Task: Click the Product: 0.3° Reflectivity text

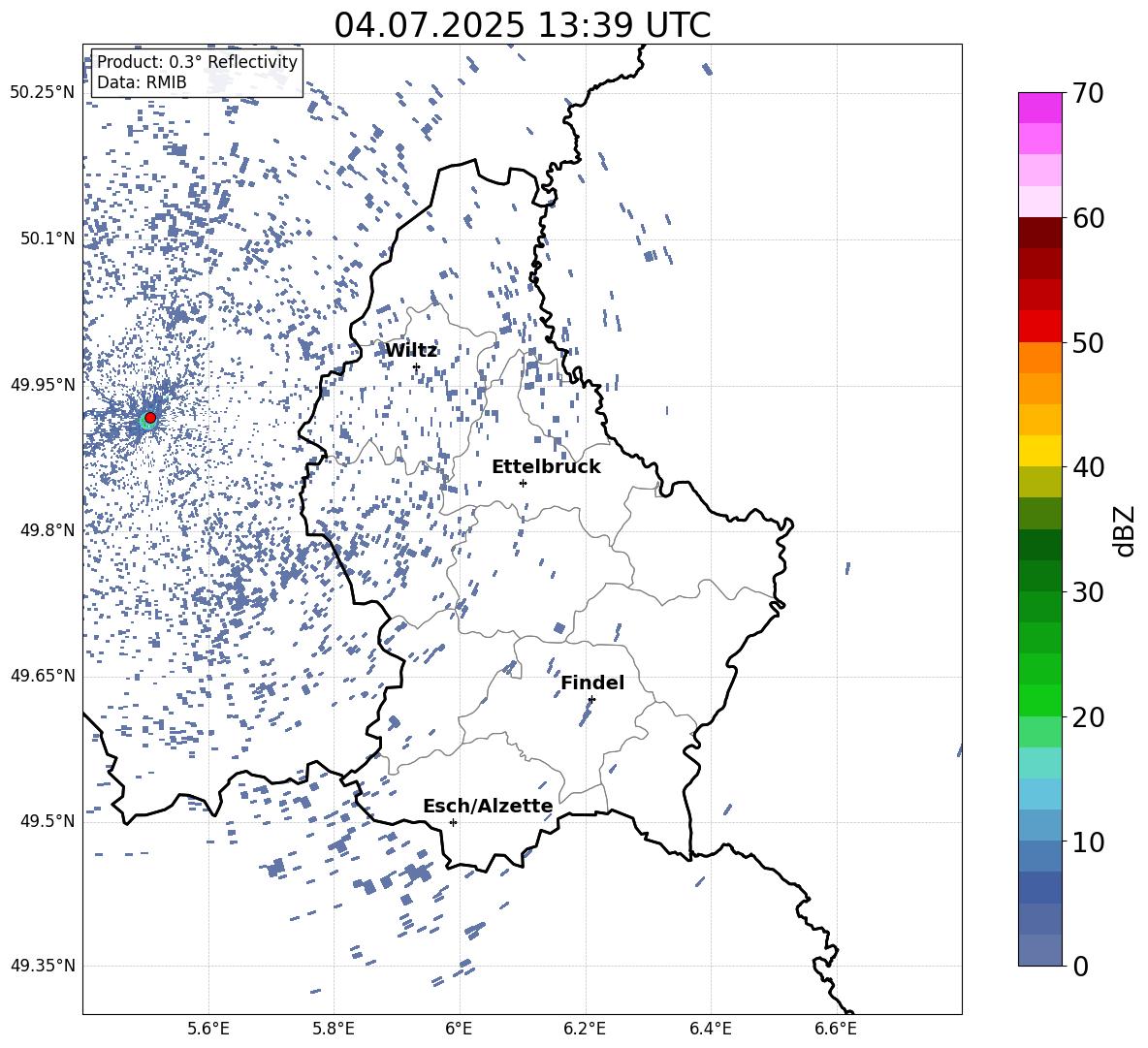Action: point(197,62)
